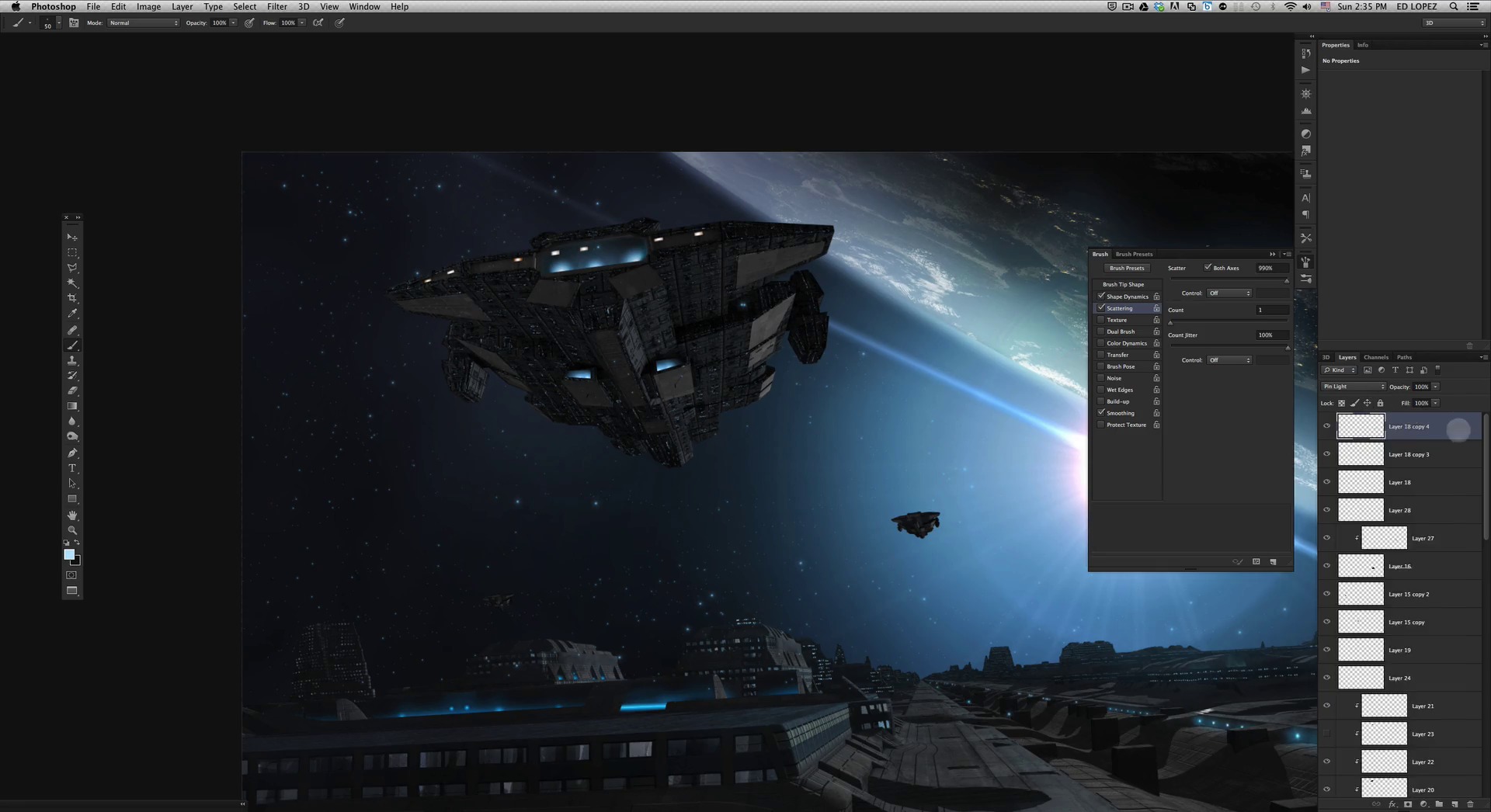Image resolution: width=1491 pixels, height=812 pixels.
Task: Select the Rectangular Marquee tool
Action: click(x=72, y=252)
